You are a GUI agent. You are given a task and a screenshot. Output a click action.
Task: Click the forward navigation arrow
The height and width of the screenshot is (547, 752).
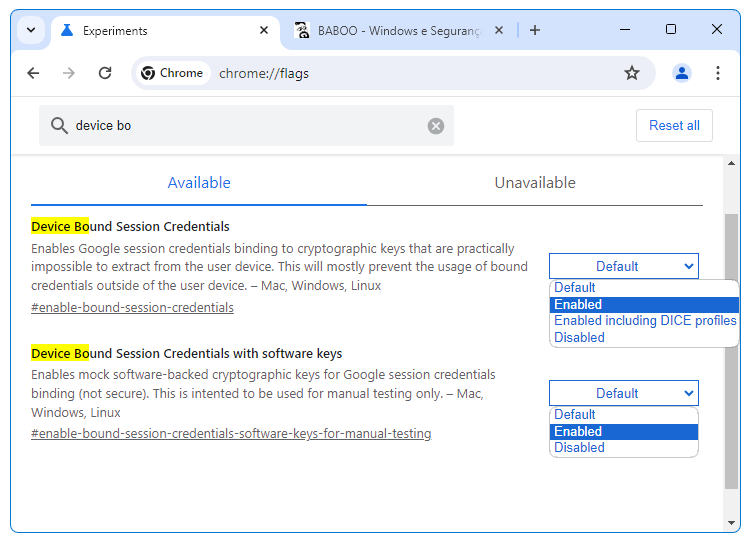point(69,73)
